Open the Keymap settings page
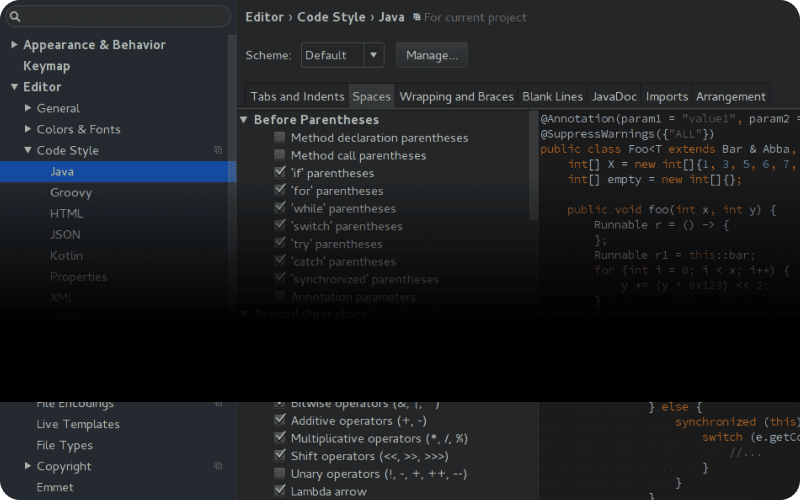 (x=46, y=66)
